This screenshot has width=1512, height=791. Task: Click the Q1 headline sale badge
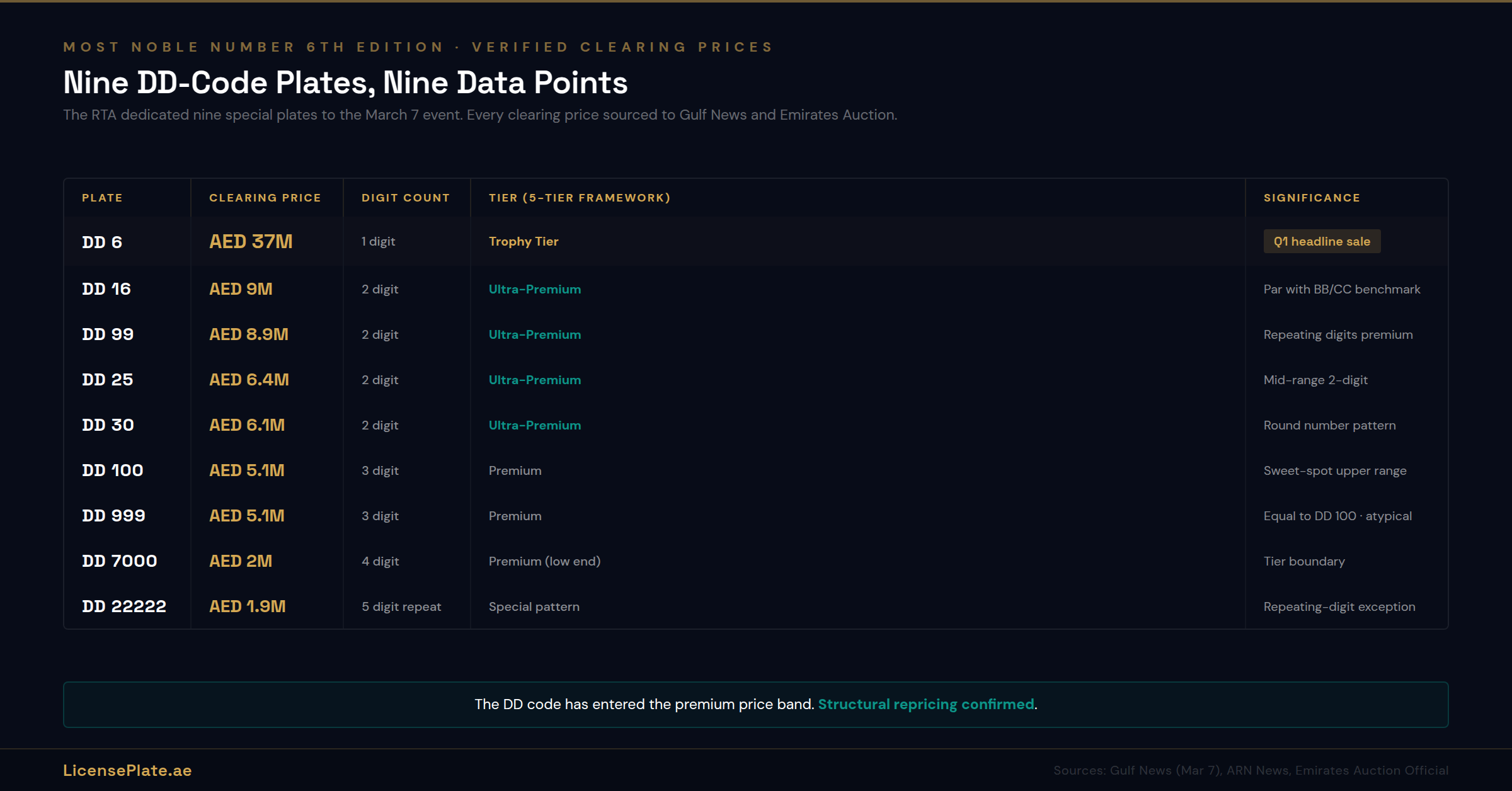coord(1321,241)
